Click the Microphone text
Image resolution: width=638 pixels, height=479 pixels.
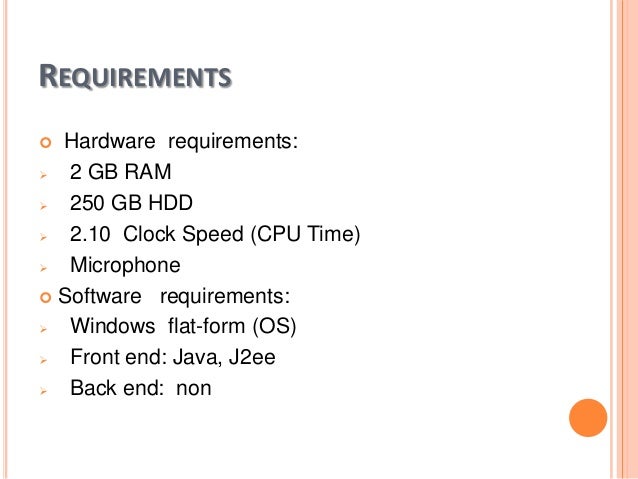pos(125,266)
